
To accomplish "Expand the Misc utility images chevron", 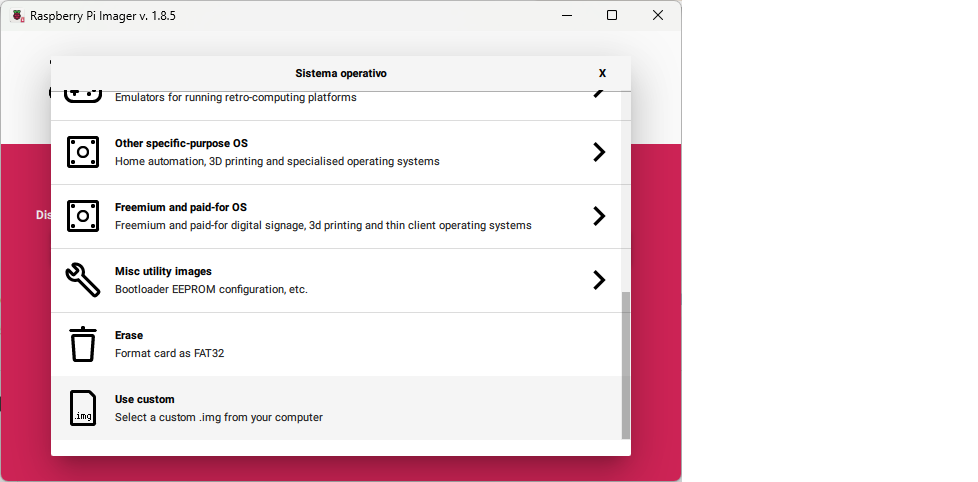I will pos(599,280).
